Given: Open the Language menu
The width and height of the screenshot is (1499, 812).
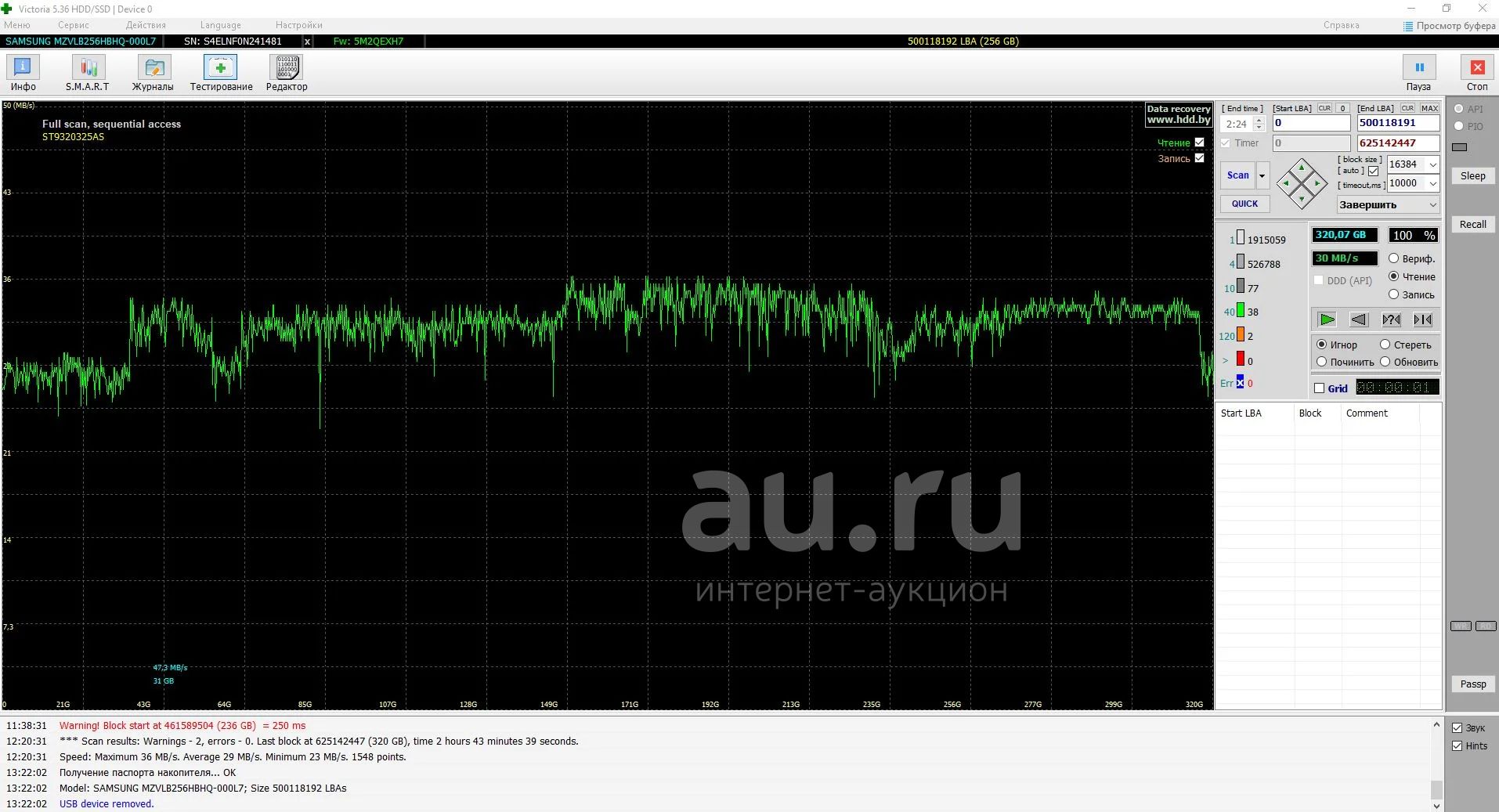Looking at the screenshot, I should [x=221, y=25].
